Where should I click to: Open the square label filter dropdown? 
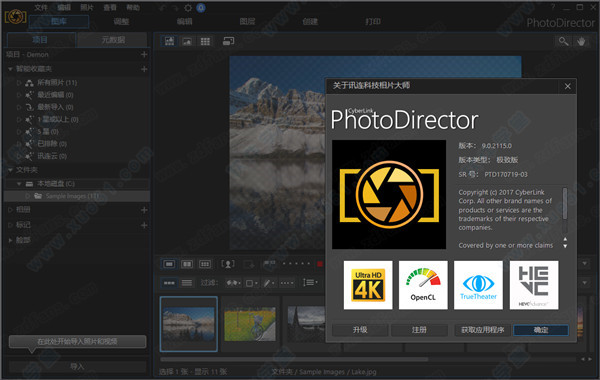(251, 283)
